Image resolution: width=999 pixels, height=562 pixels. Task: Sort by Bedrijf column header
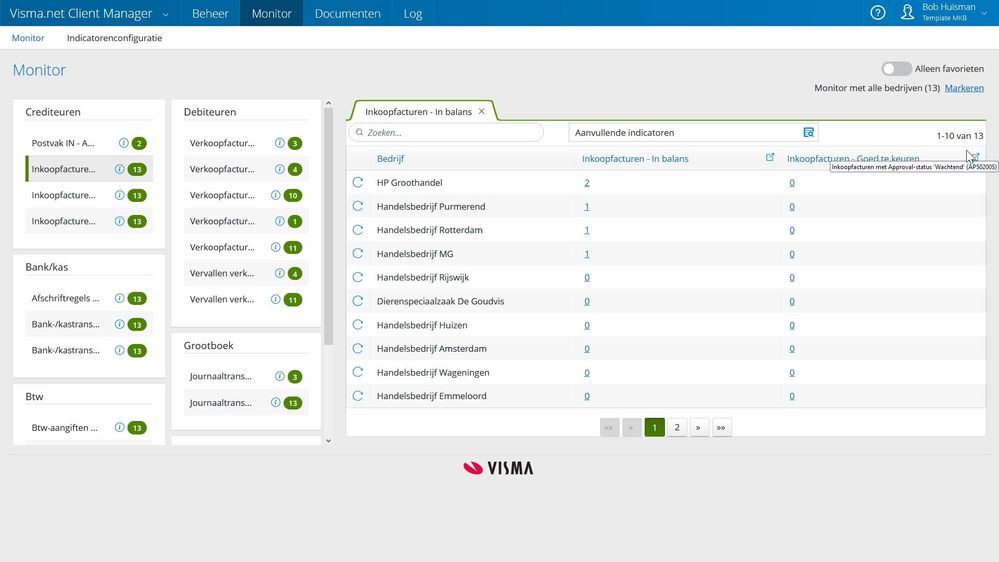[390, 159]
